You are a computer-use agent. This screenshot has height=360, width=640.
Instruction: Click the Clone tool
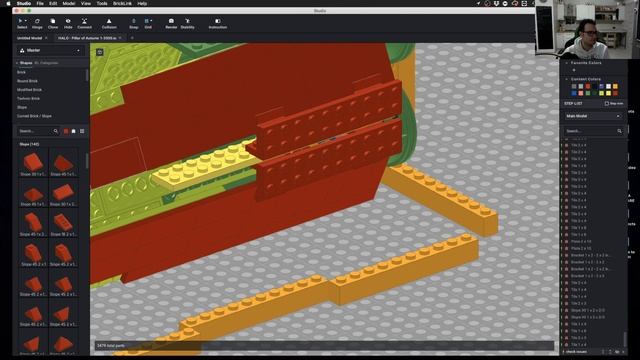53,23
